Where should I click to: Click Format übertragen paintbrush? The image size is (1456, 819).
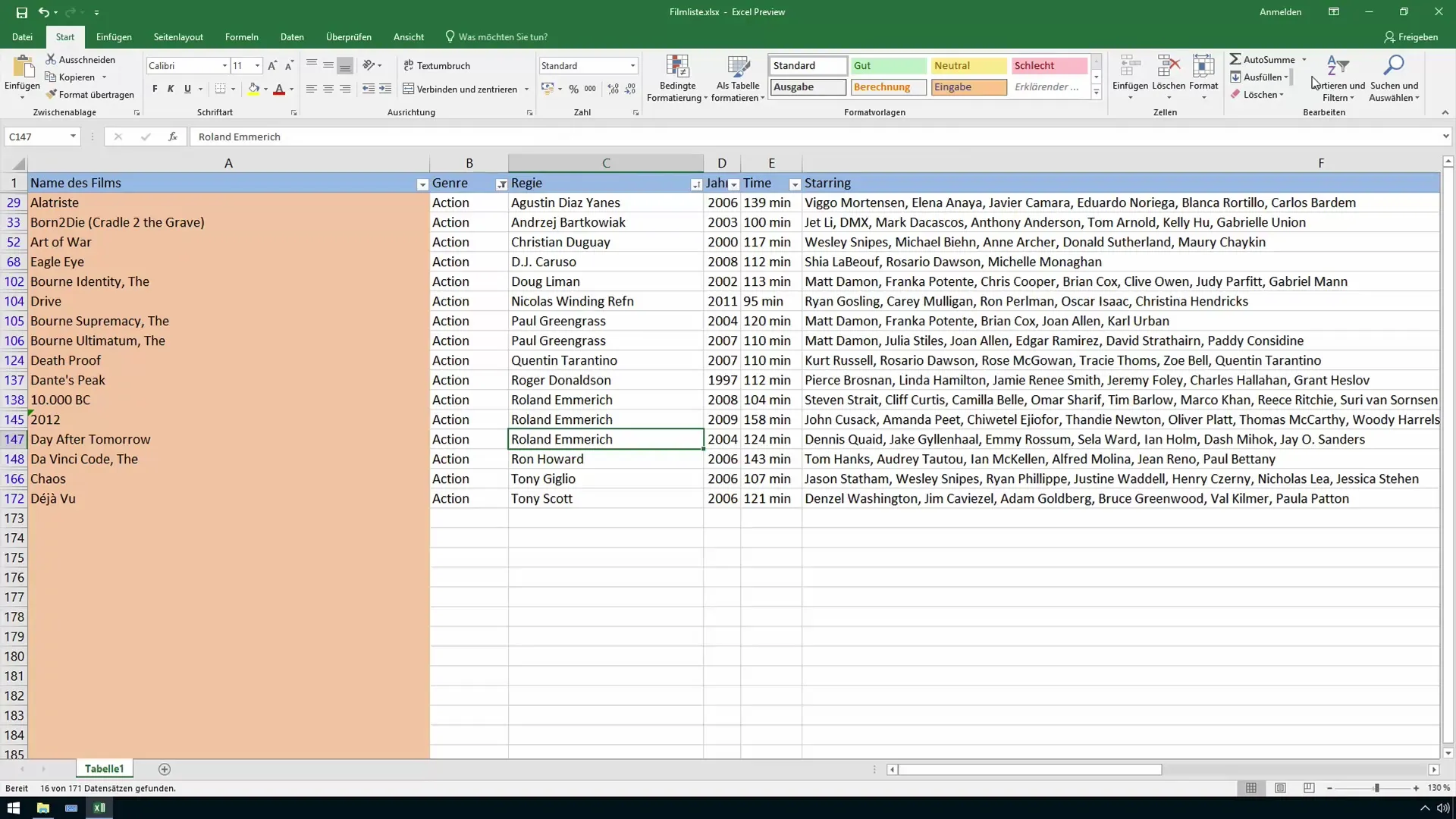pos(89,95)
